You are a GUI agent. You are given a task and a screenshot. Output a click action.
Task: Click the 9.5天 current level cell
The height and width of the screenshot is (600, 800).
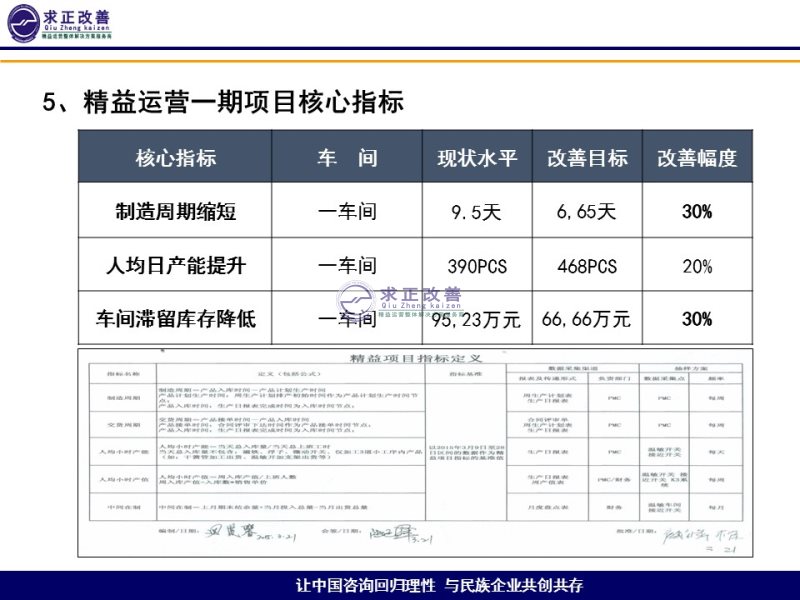pos(477,212)
